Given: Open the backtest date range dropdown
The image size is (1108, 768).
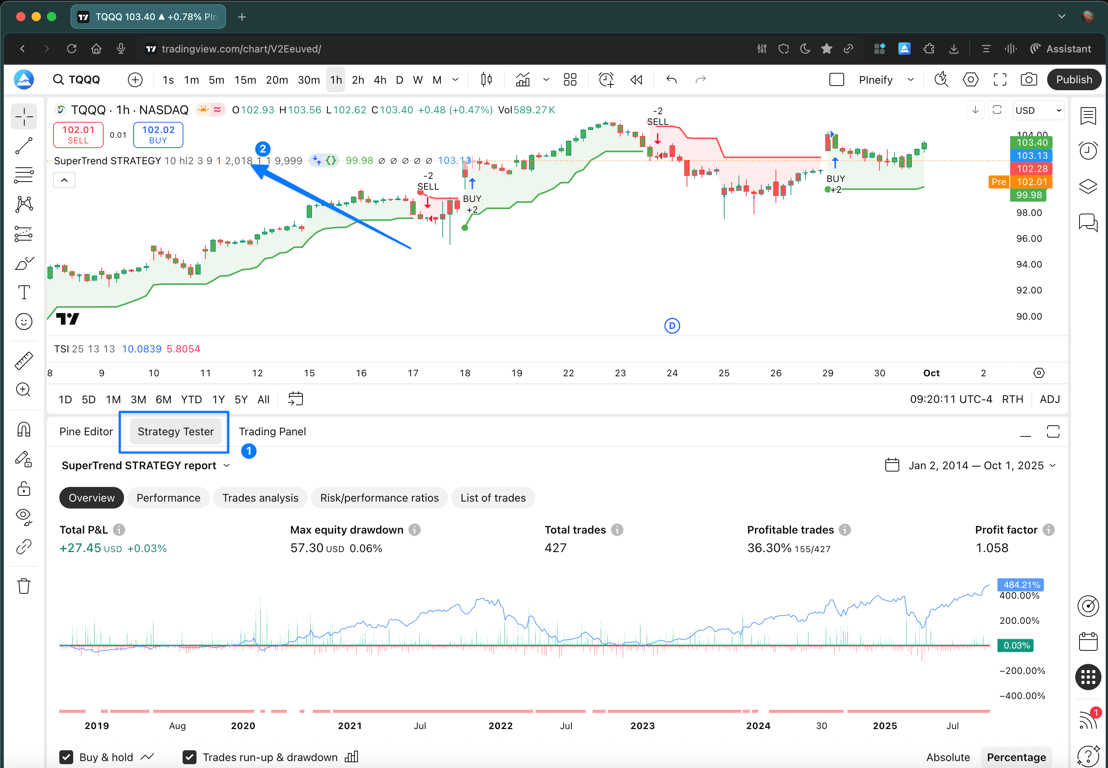Looking at the screenshot, I should click(970, 466).
